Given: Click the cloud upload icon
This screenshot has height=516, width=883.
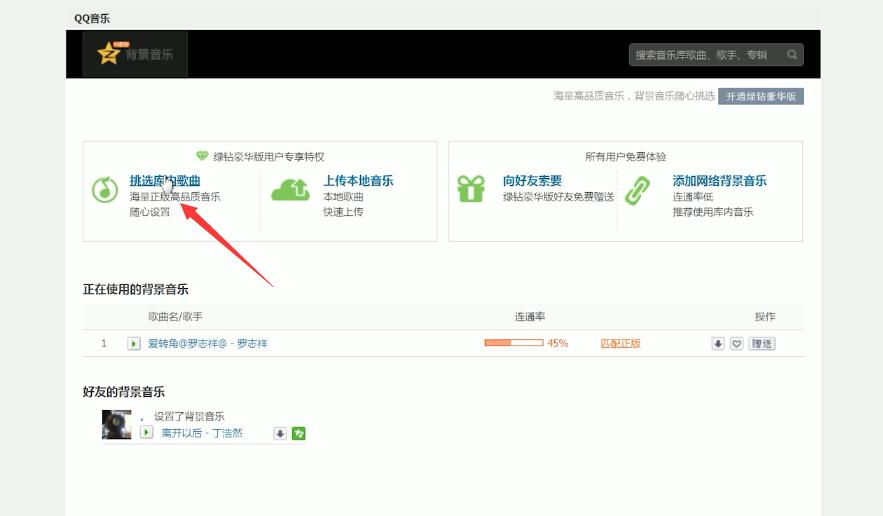Looking at the screenshot, I should click(290, 189).
